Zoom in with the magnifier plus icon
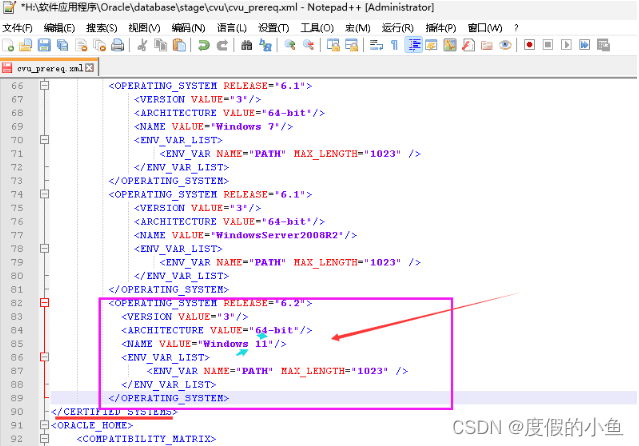The image size is (639, 446). coord(290,45)
